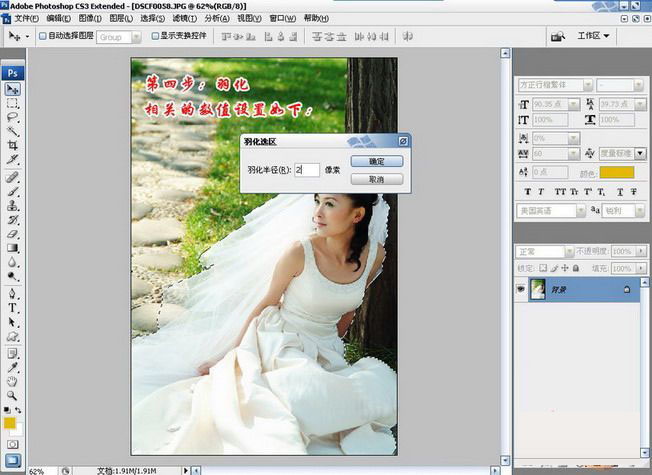Image resolution: width=652 pixels, height=475 pixels.
Task: Click the 羽化半径 value input field
Action: pyautogui.click(x=306, y=171)
